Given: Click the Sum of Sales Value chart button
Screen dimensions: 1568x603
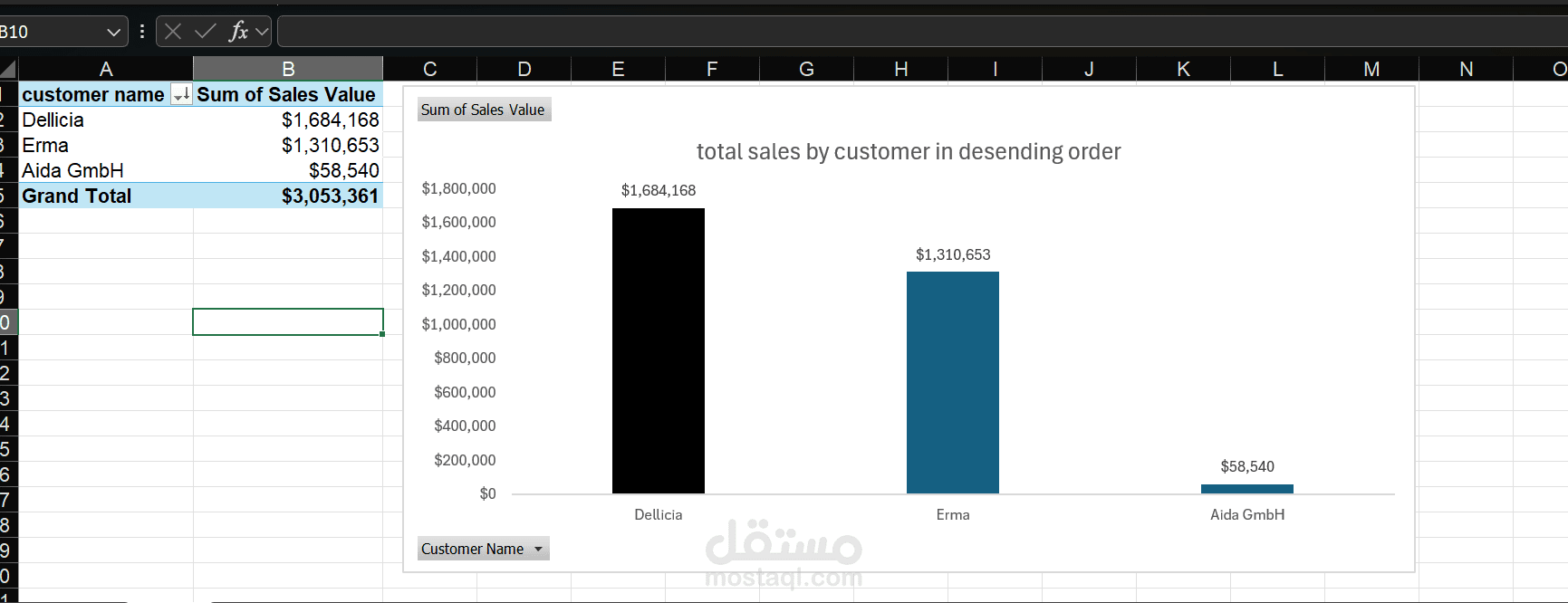Looking at the screenshot, I should [x=483, y=110].
